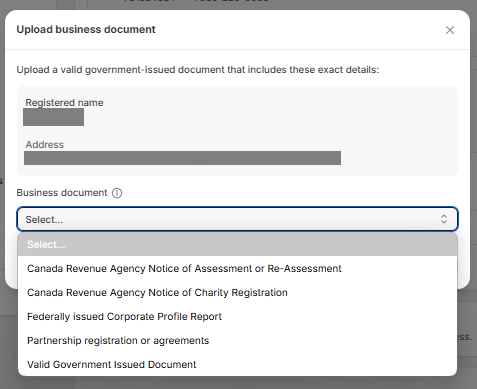Click the Upload business document title

pyautogui.click(x=86, y=29)
